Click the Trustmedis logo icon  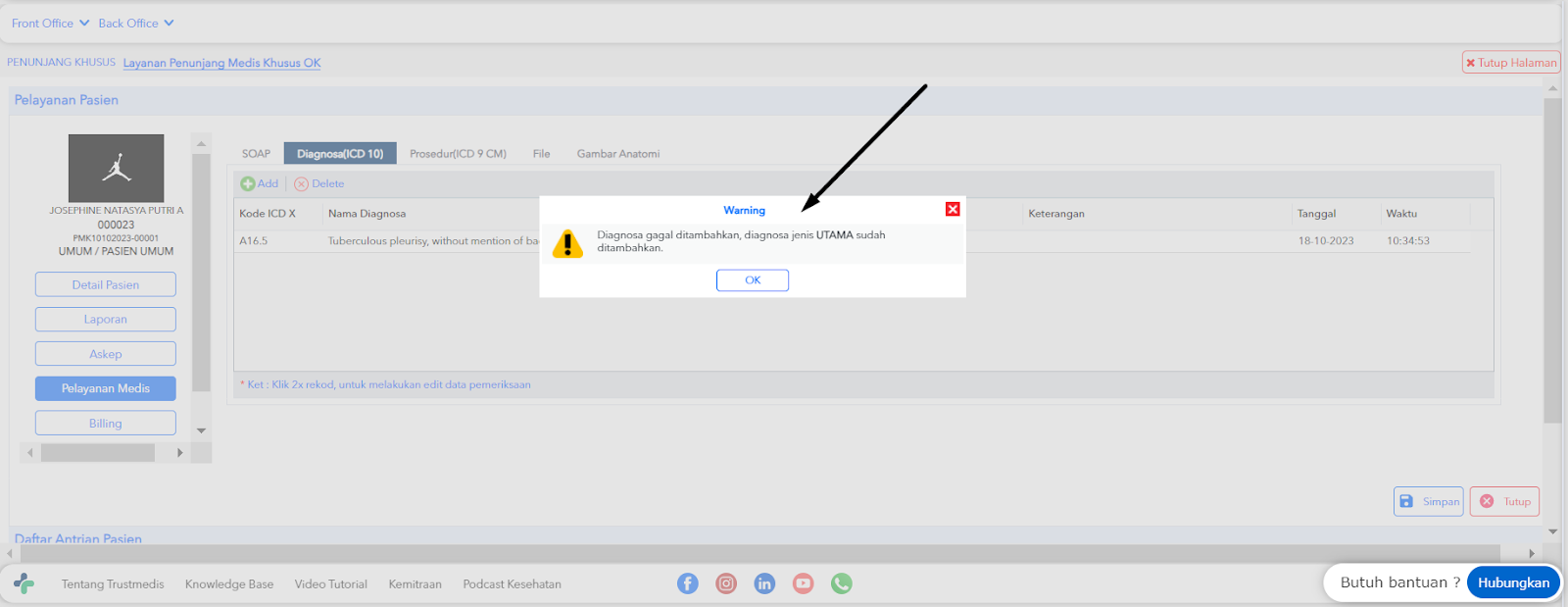pos(24,583)
